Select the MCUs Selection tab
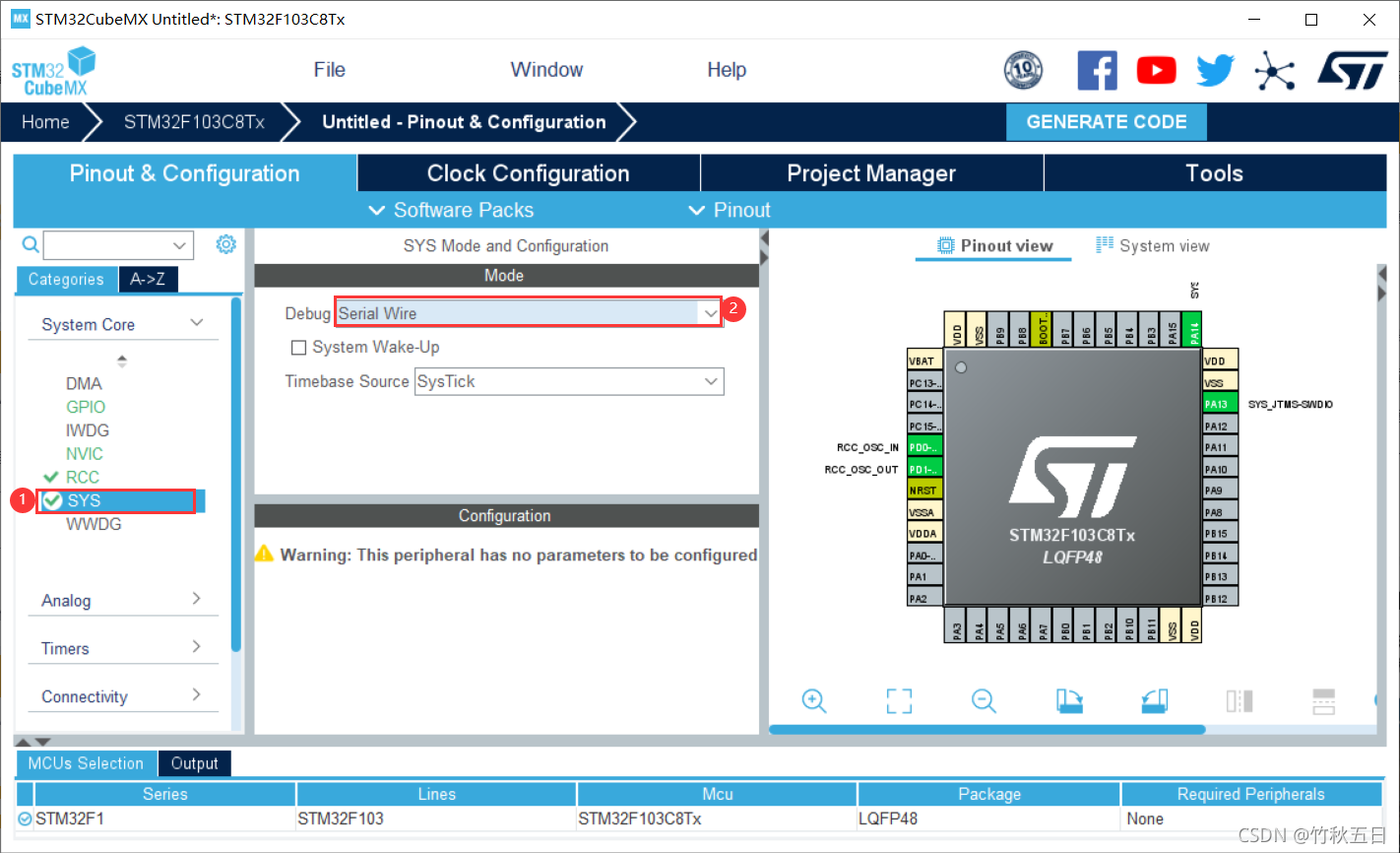 [86, 763]
